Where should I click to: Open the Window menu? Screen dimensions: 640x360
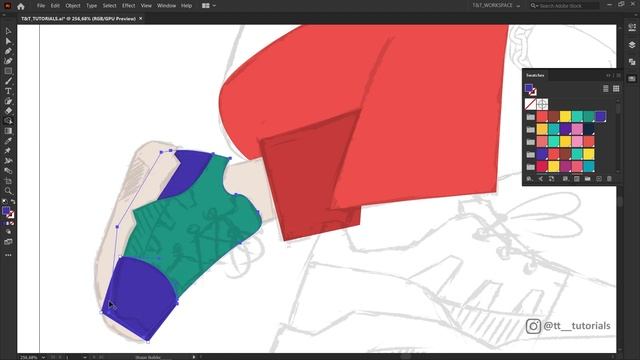point(167,6)
